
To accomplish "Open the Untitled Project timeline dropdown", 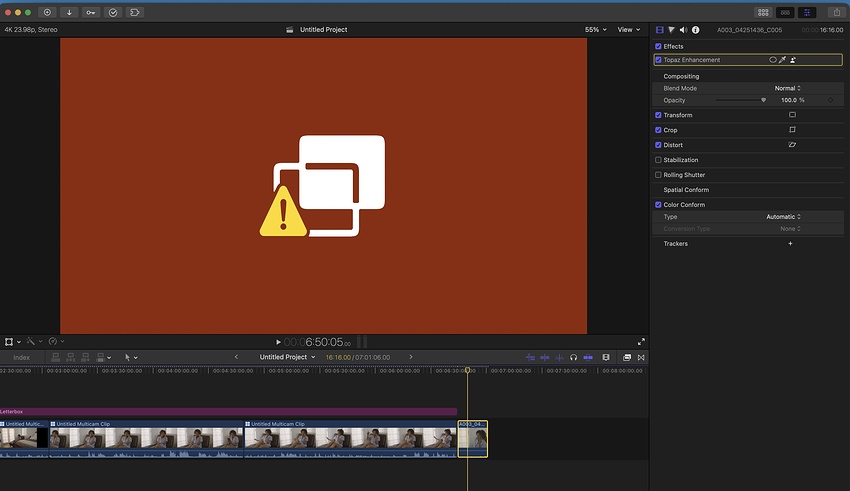I will 287,357.
